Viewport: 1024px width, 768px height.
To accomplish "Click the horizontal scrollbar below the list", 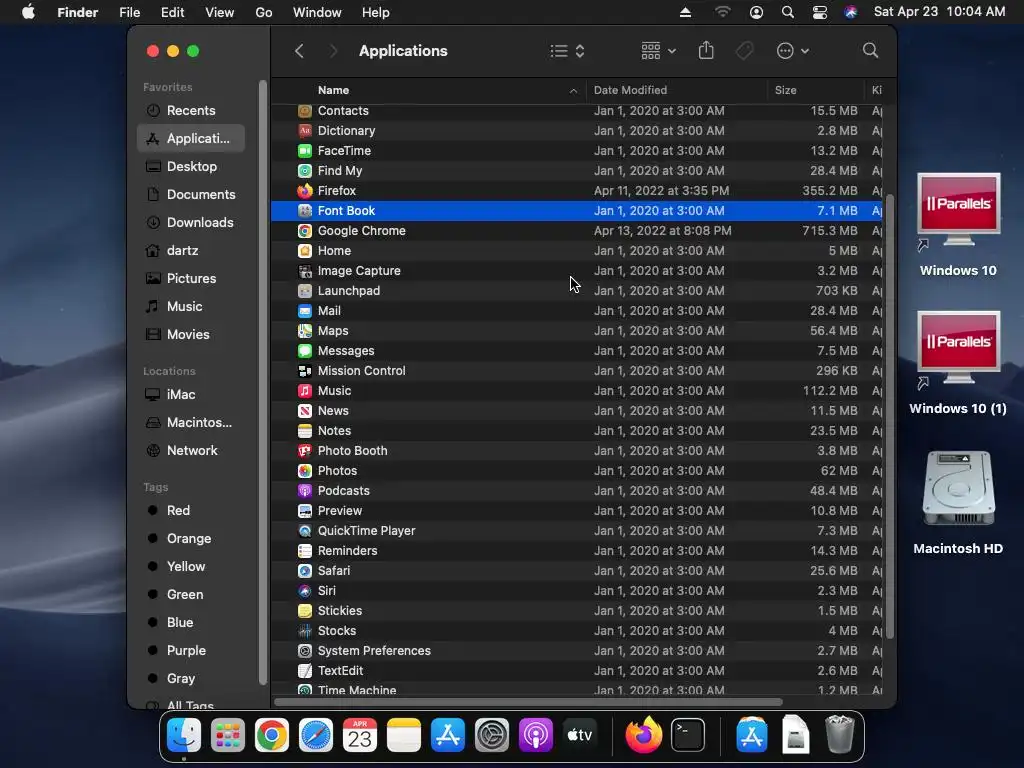I will [x=528, y=703].
